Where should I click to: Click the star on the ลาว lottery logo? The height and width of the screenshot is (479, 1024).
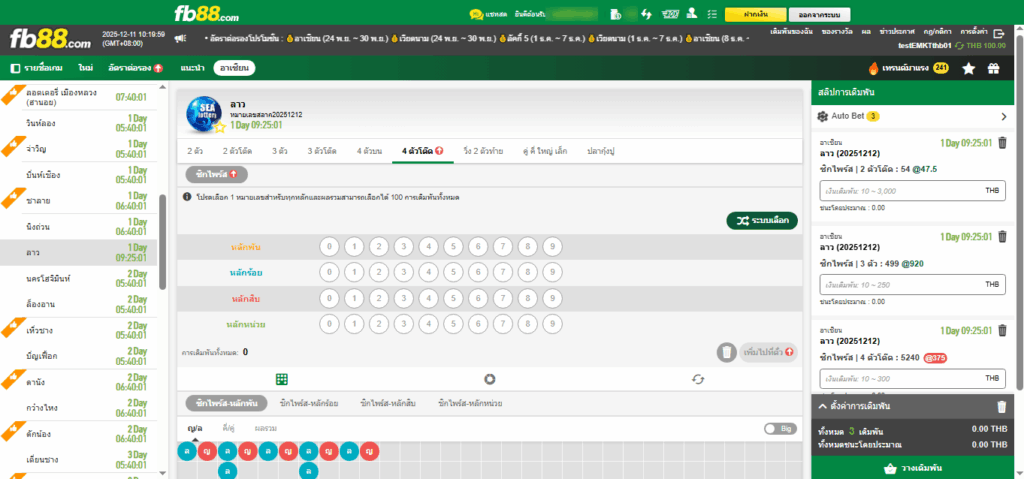220,127
